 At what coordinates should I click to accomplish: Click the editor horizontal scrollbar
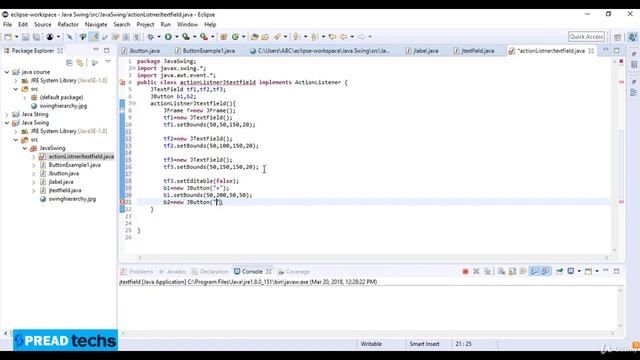tap(373, 258)
